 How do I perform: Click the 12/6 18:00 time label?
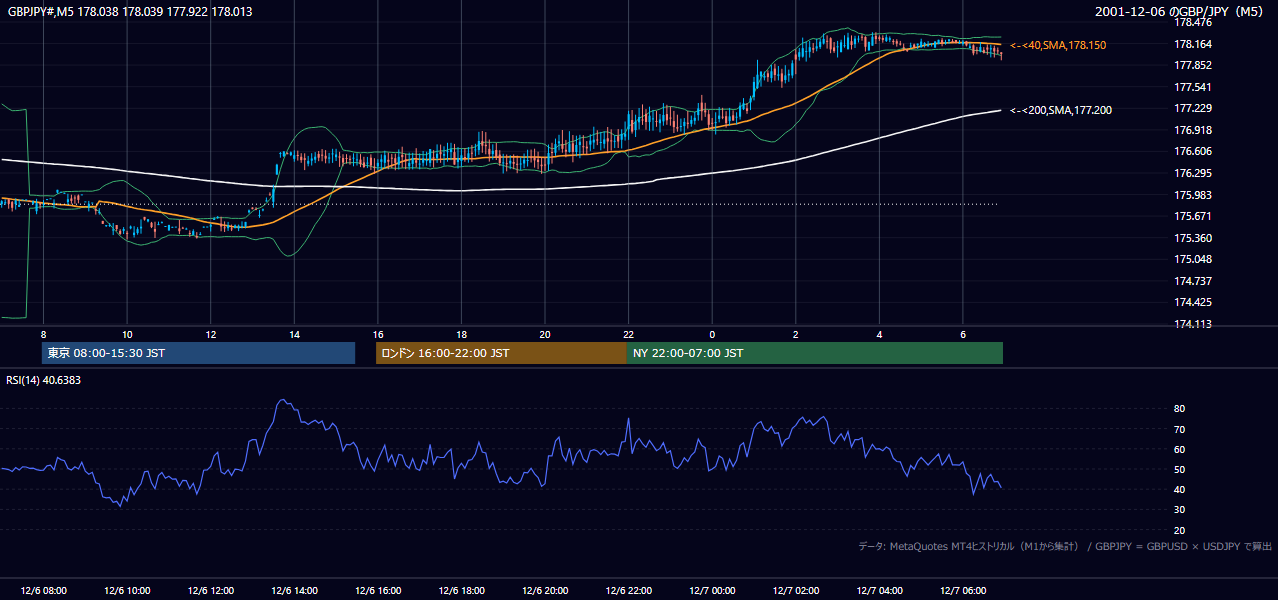(x=461, y=591)
